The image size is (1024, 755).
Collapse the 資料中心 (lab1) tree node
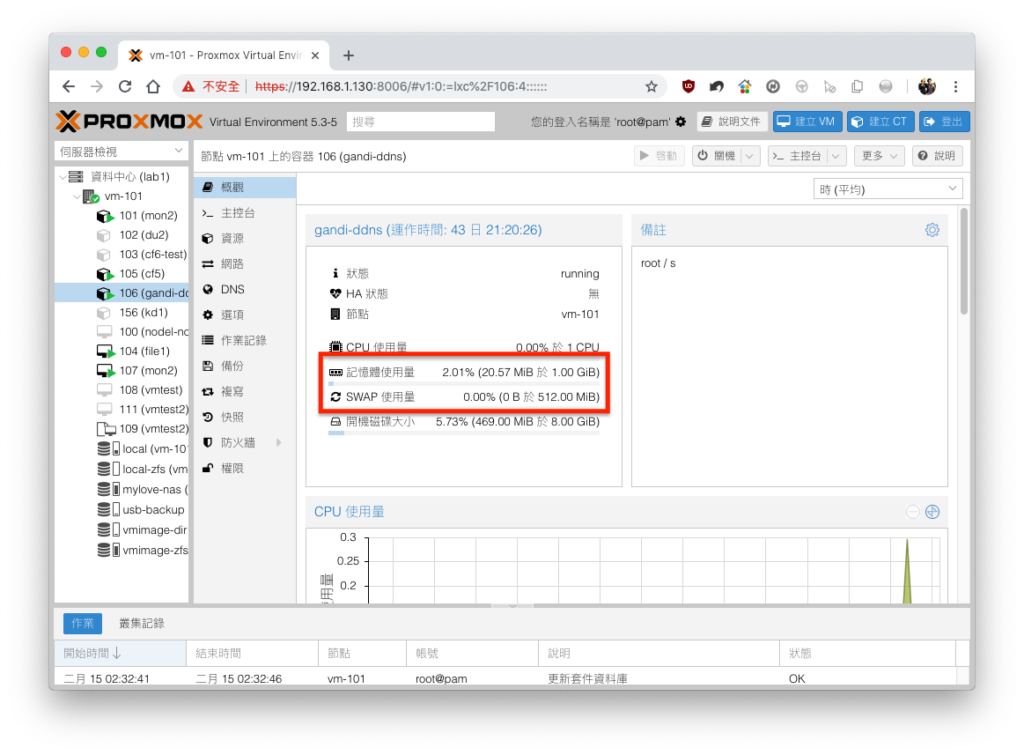(x=63, y=177)
